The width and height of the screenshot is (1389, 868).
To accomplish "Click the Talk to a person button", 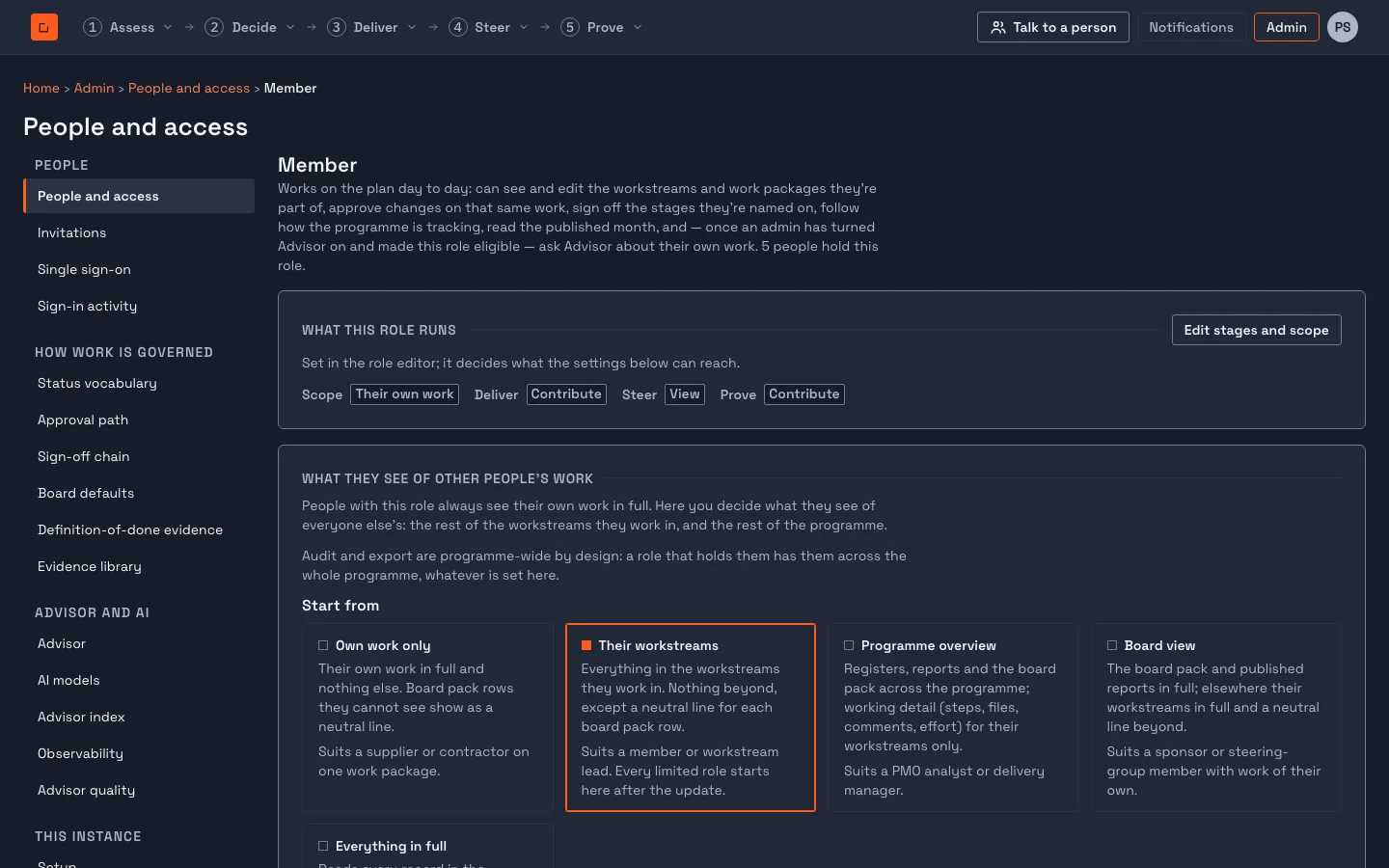I will [x=1053, y=27].
